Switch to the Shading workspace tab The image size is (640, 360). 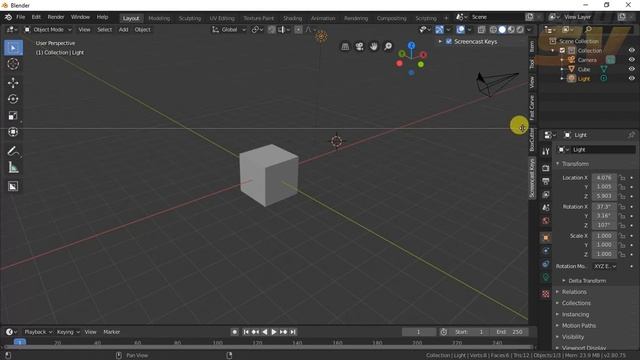(x=293, y=18)
